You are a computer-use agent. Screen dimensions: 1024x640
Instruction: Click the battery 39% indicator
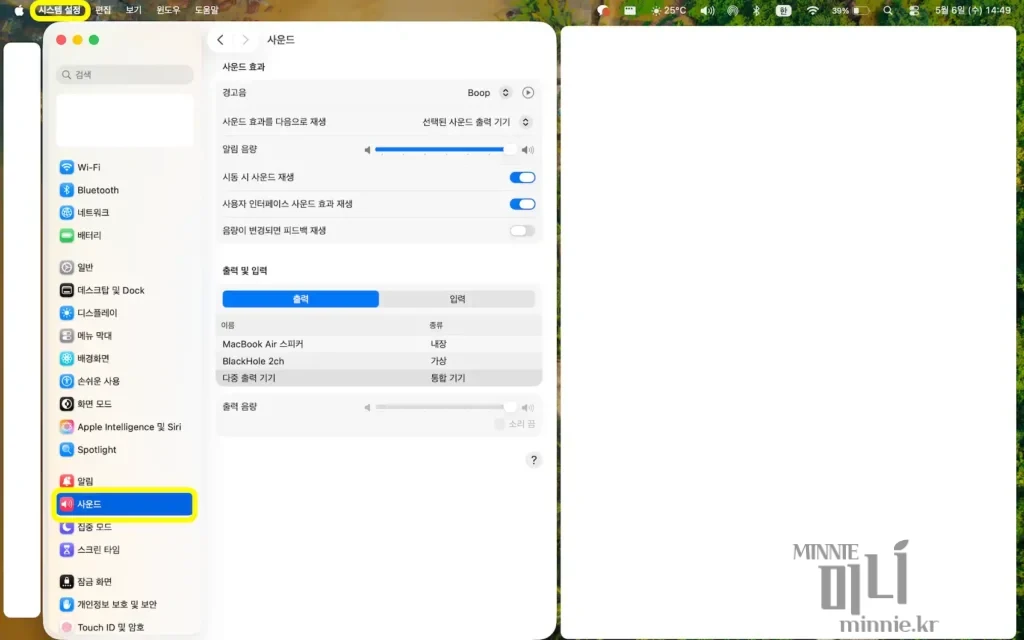tap(850, 10)
